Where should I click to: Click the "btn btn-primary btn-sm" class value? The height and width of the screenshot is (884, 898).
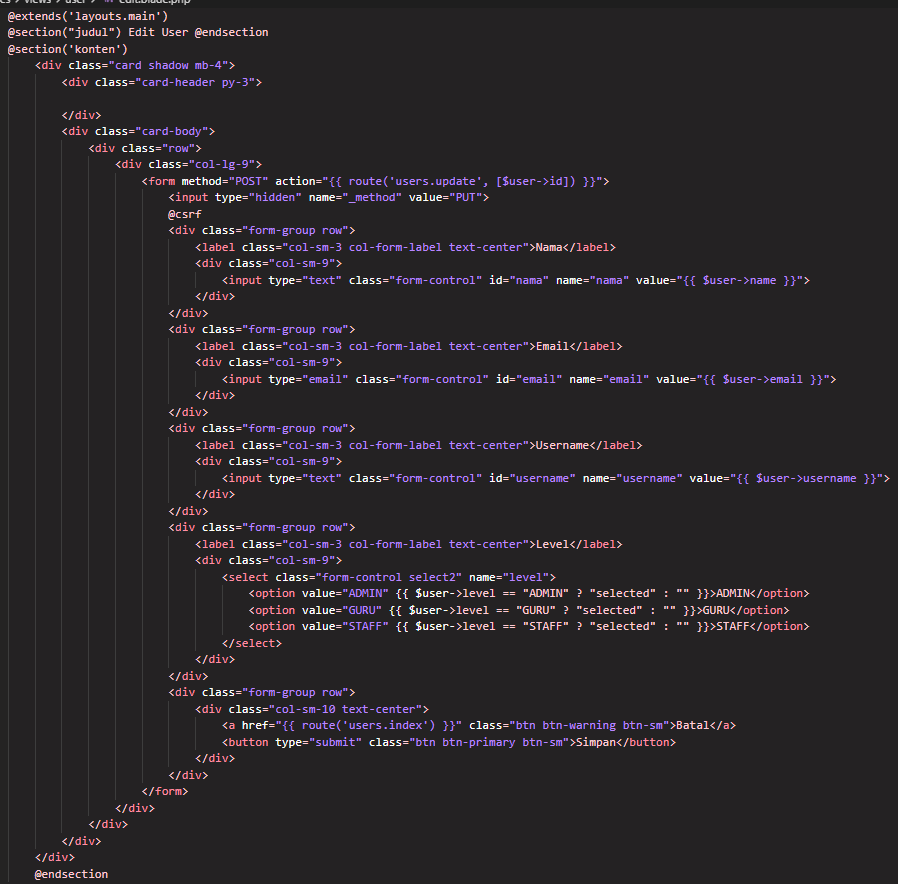(x=489, y=743)
